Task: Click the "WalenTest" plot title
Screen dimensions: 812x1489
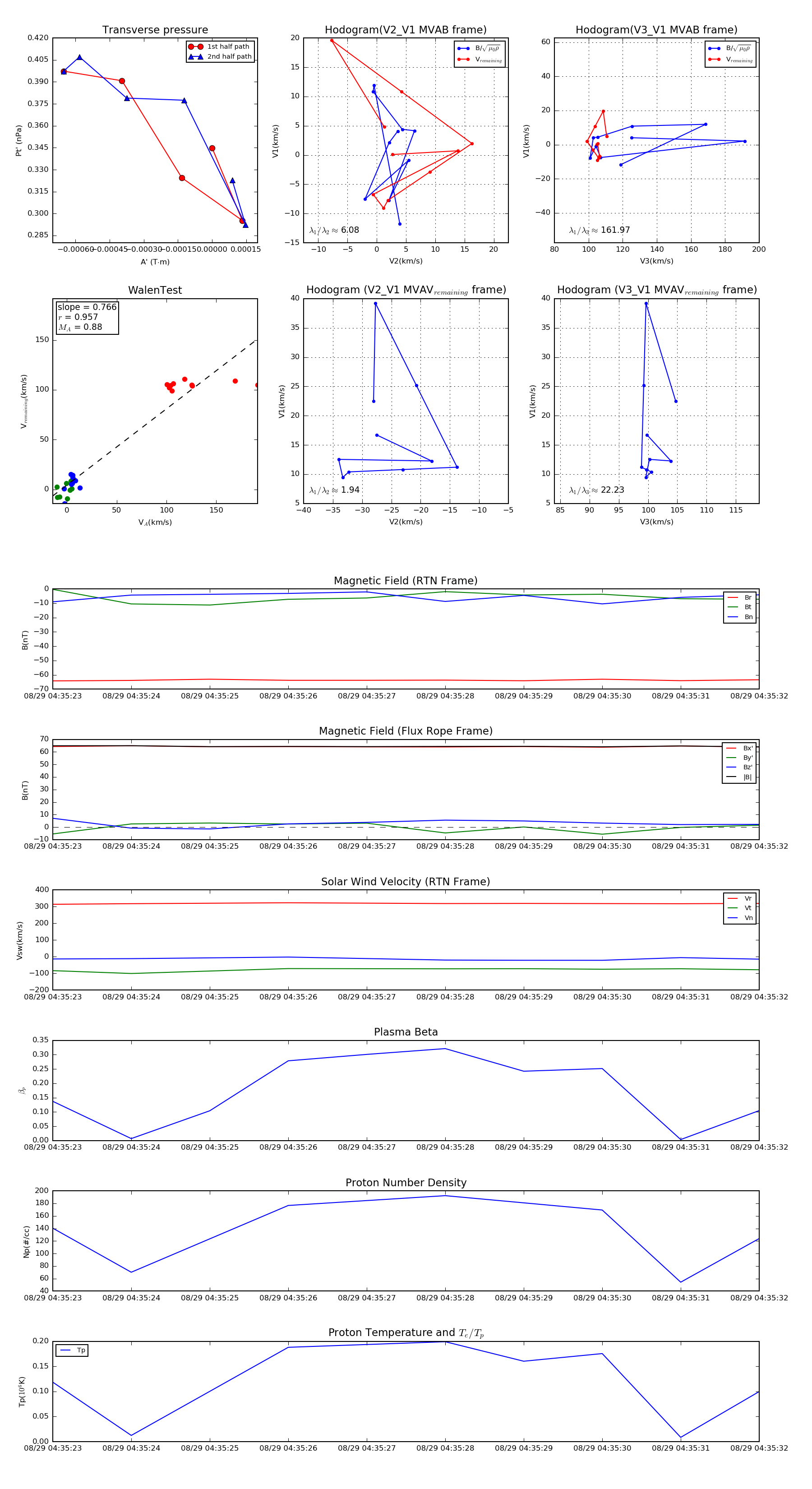Action: pyautogui.click(x=155, y=290)
